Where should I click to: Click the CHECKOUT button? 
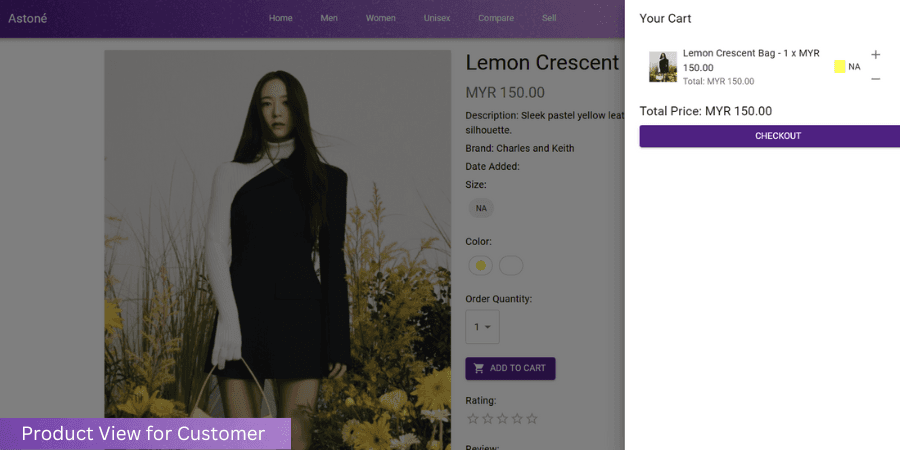(x=770, y=136)
